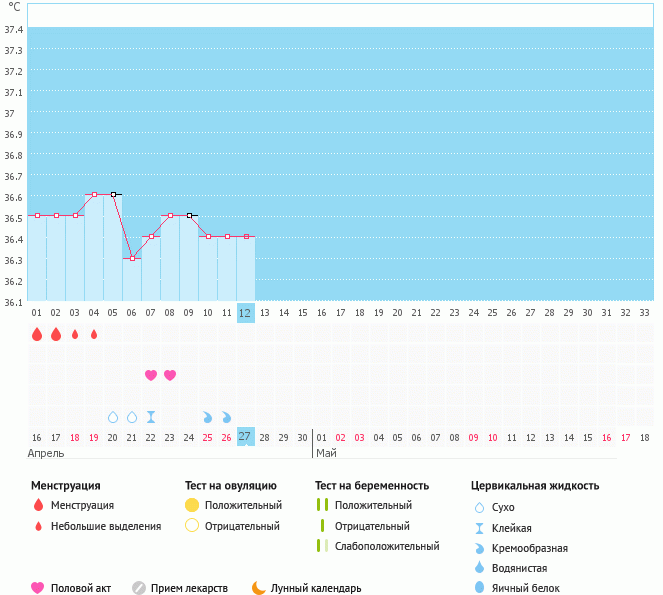Click the positive pregnancy test legend icon
This screenshot has width=663, height=595.
[321, 506]
